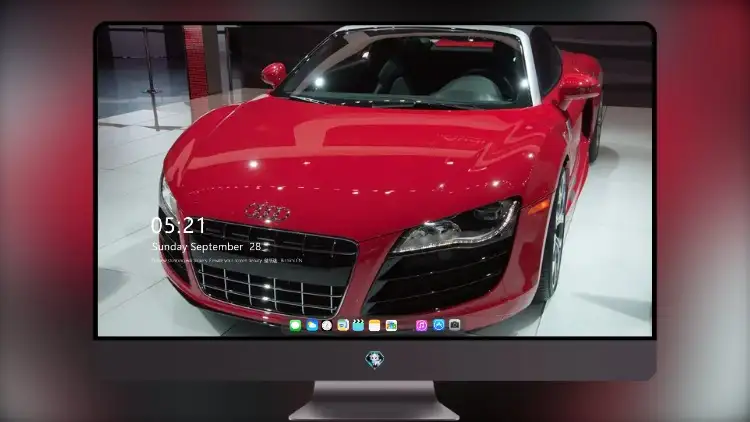Viewport: 750px width, 422px height.
Task: Launch the clapperboard video app in the dock
Action: coord(358,325)
